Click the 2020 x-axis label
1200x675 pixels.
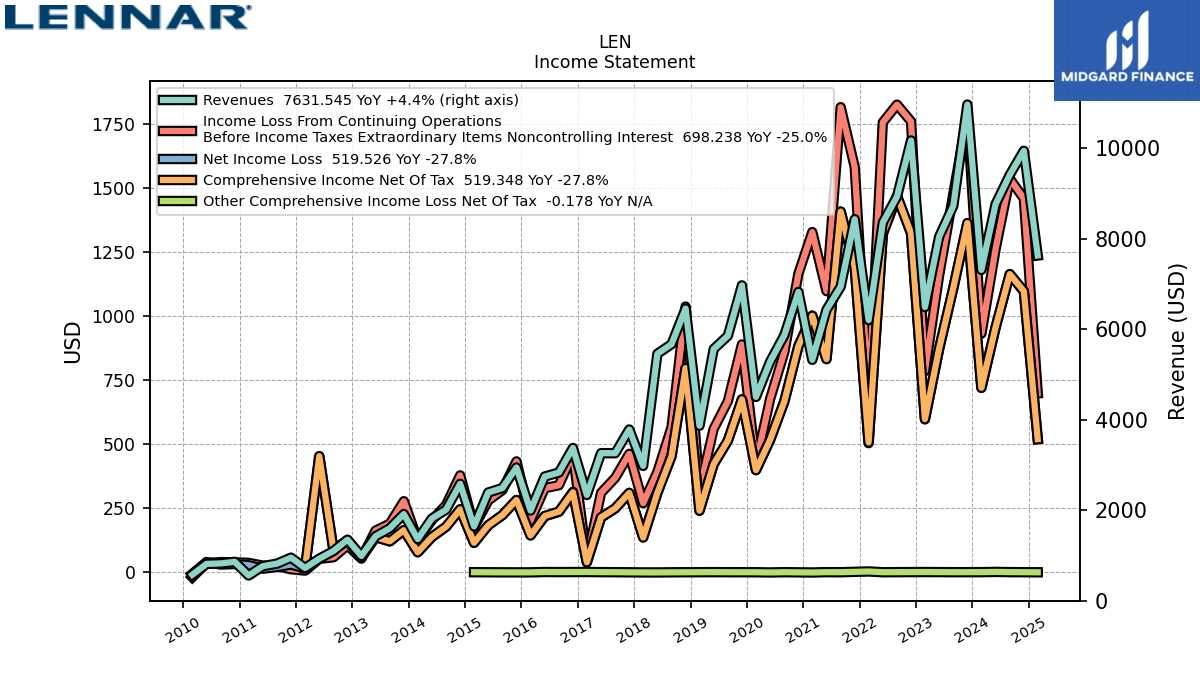745,629
